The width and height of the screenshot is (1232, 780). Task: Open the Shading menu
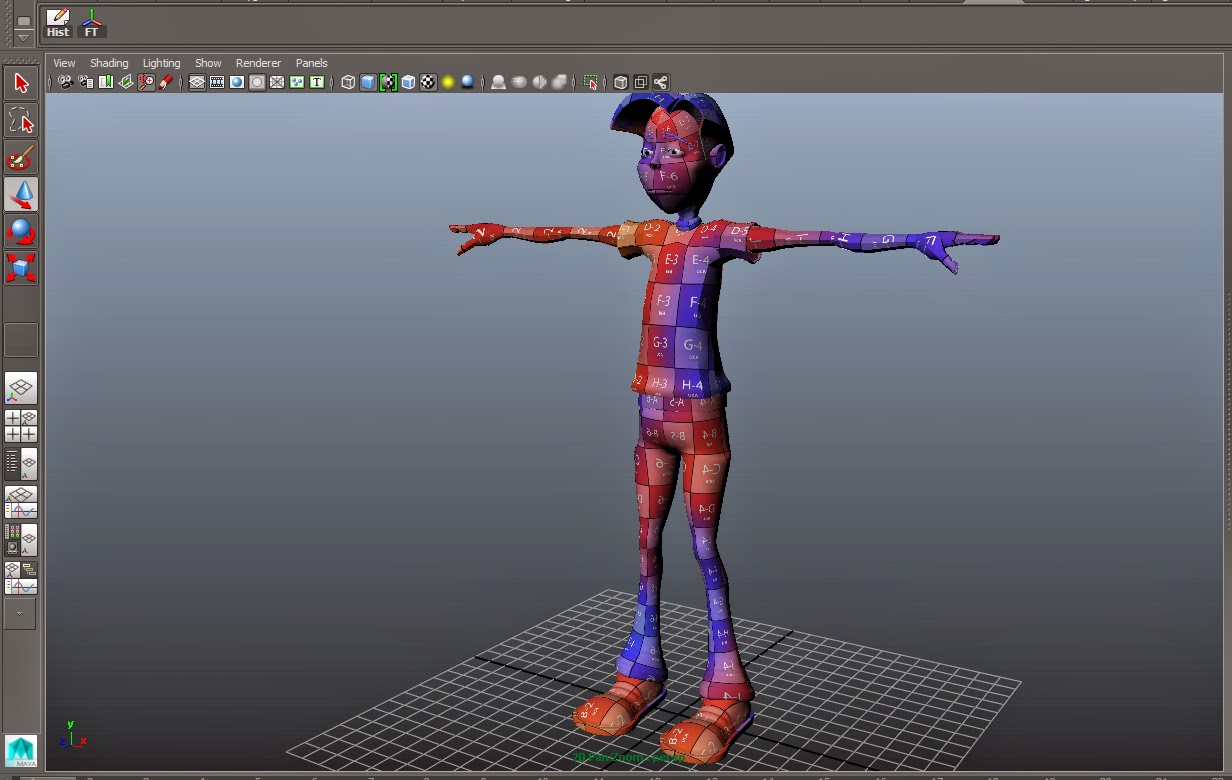point(109,62)
